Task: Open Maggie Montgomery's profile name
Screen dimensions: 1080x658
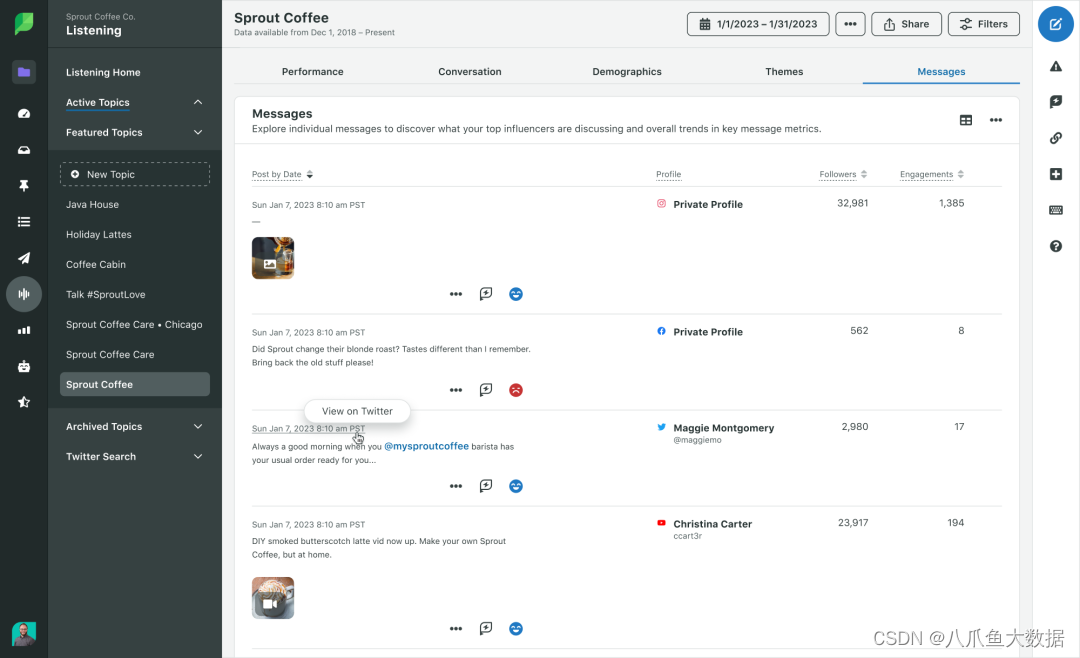Action: coord(724,428)
